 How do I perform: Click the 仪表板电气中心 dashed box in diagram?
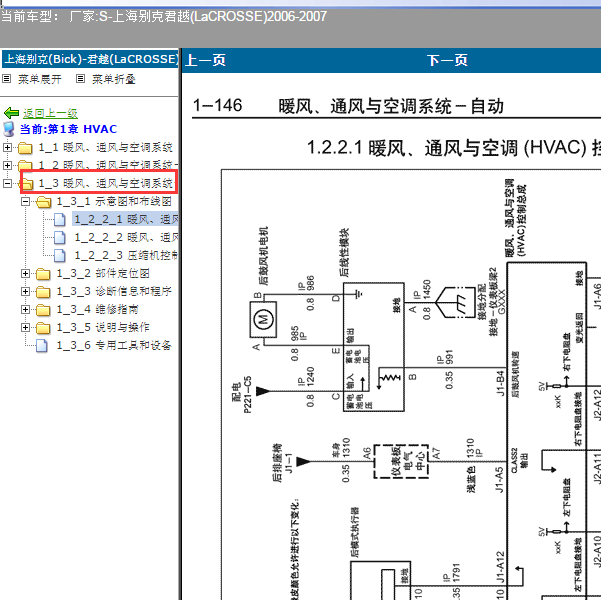(x=401, y=461)
